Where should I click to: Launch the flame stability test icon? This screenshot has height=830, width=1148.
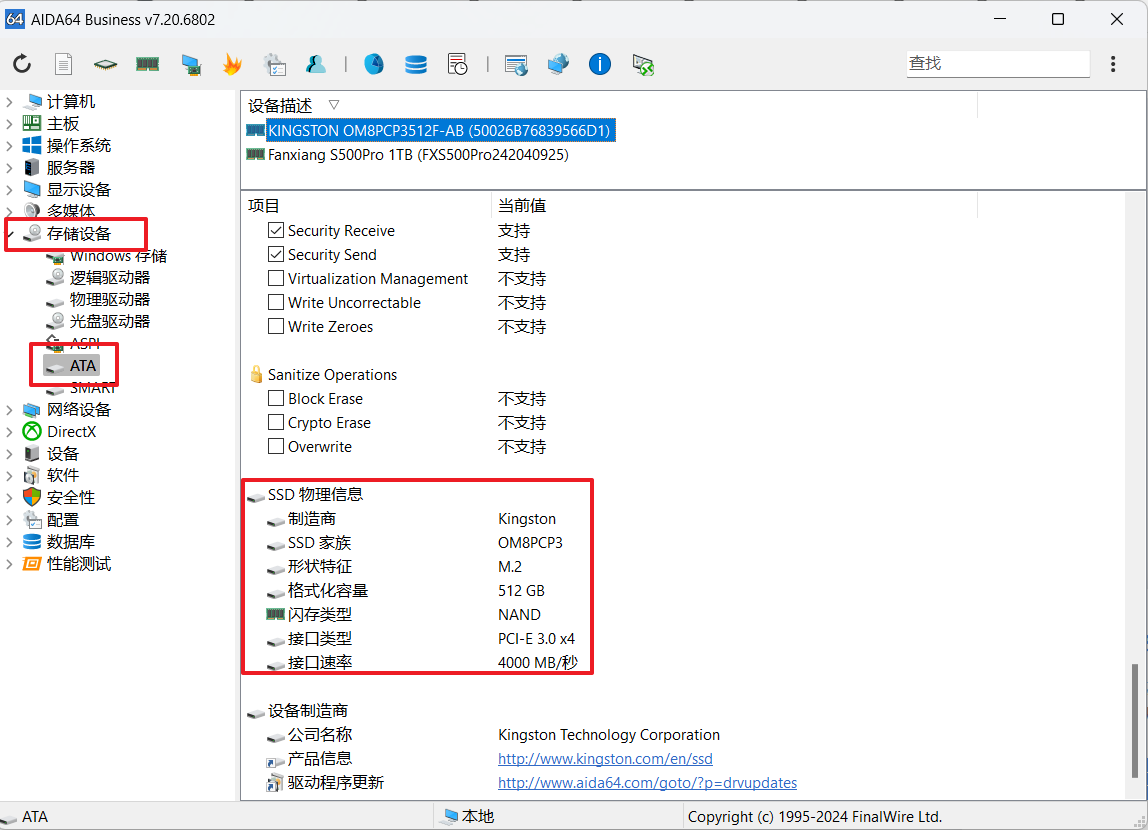pos(232,64)
